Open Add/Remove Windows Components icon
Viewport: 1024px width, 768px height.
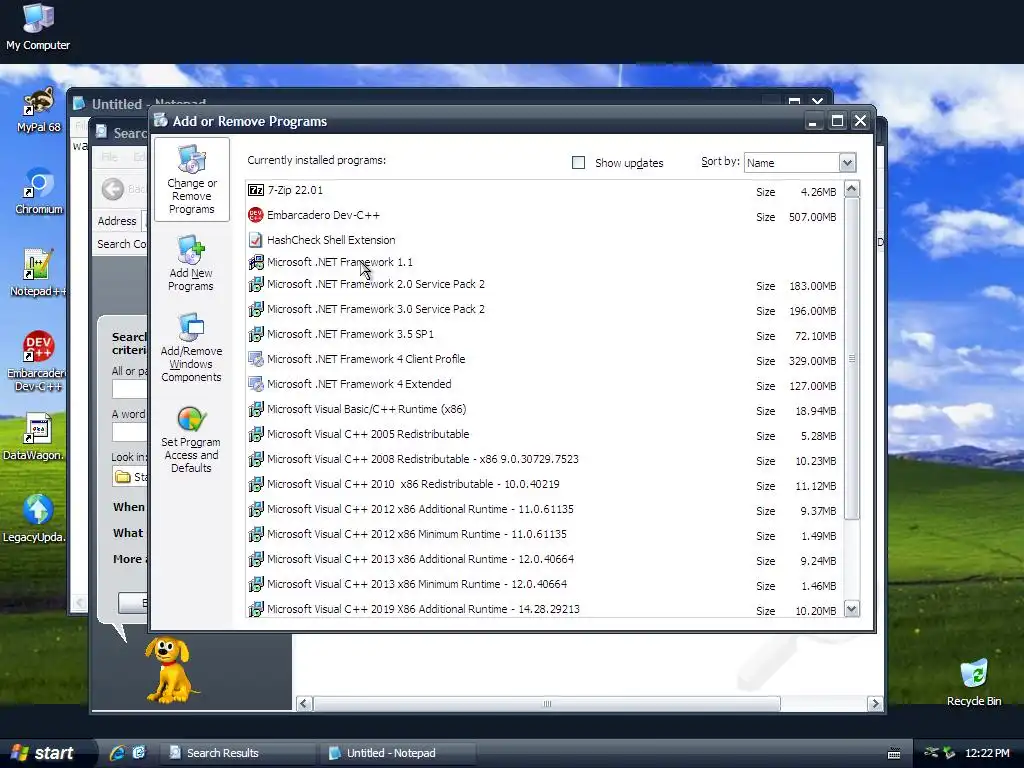pyautogui.click(x=191, y=347)
